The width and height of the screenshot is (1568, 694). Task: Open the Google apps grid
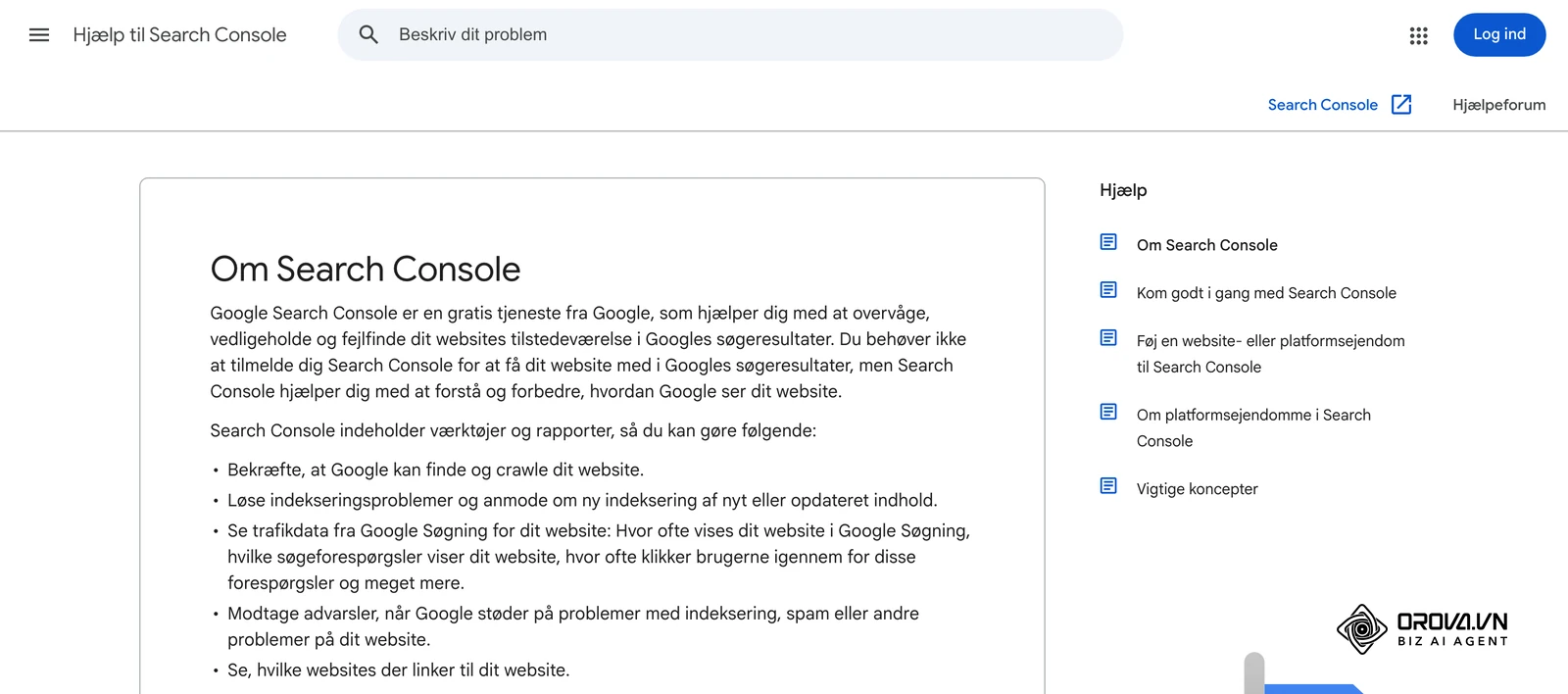(x=1418, y=35)
